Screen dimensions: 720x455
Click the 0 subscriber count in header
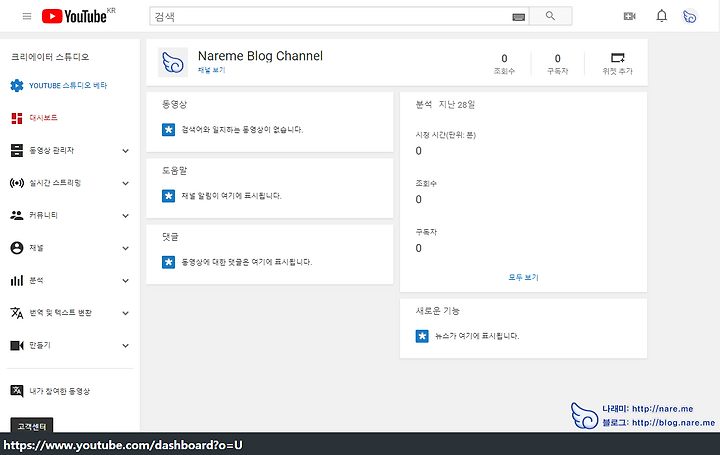click(x=557, y=58)
